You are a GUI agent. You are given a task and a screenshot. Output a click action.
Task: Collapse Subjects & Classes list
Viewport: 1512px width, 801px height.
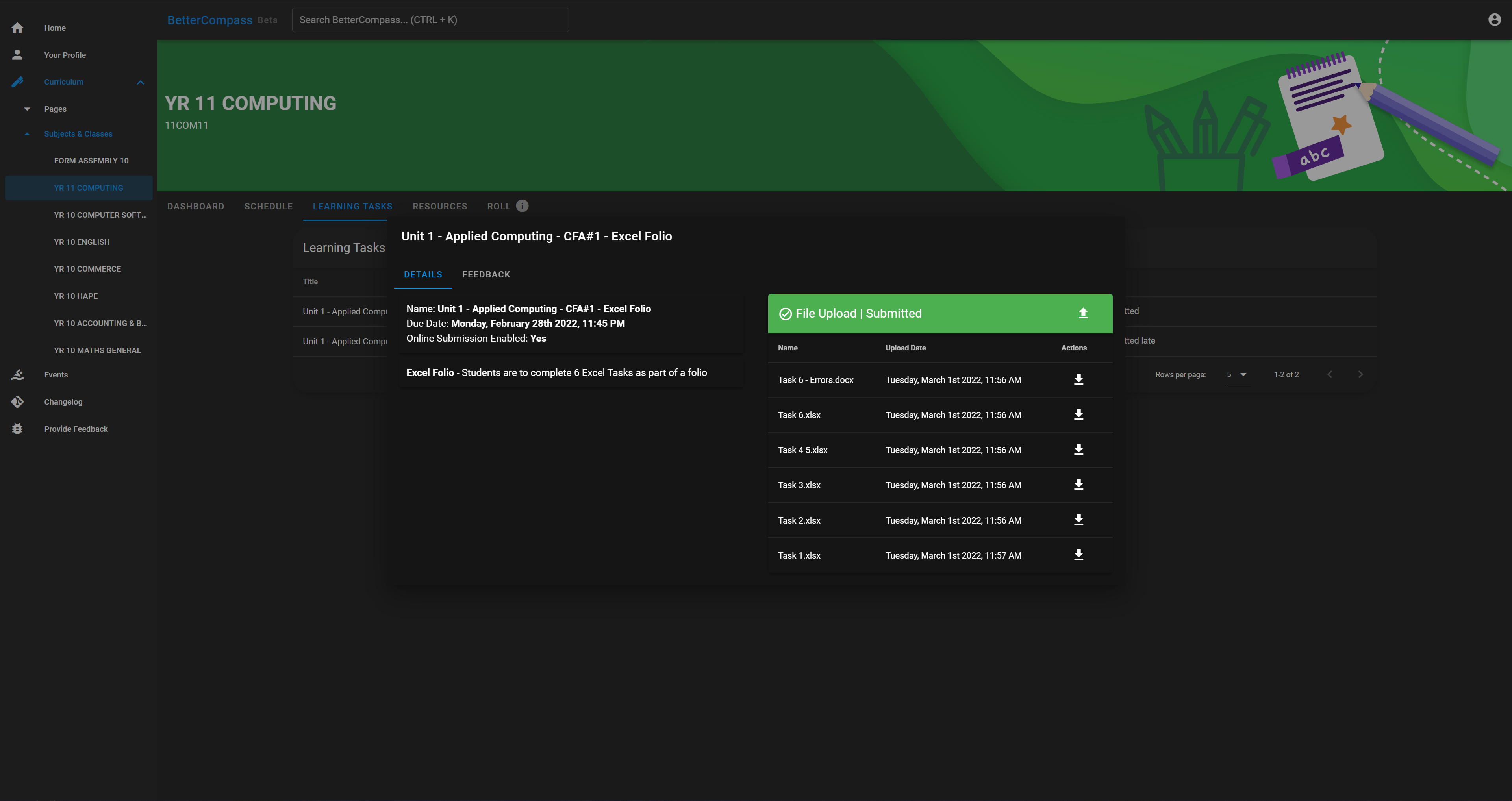tap(27, 134)
